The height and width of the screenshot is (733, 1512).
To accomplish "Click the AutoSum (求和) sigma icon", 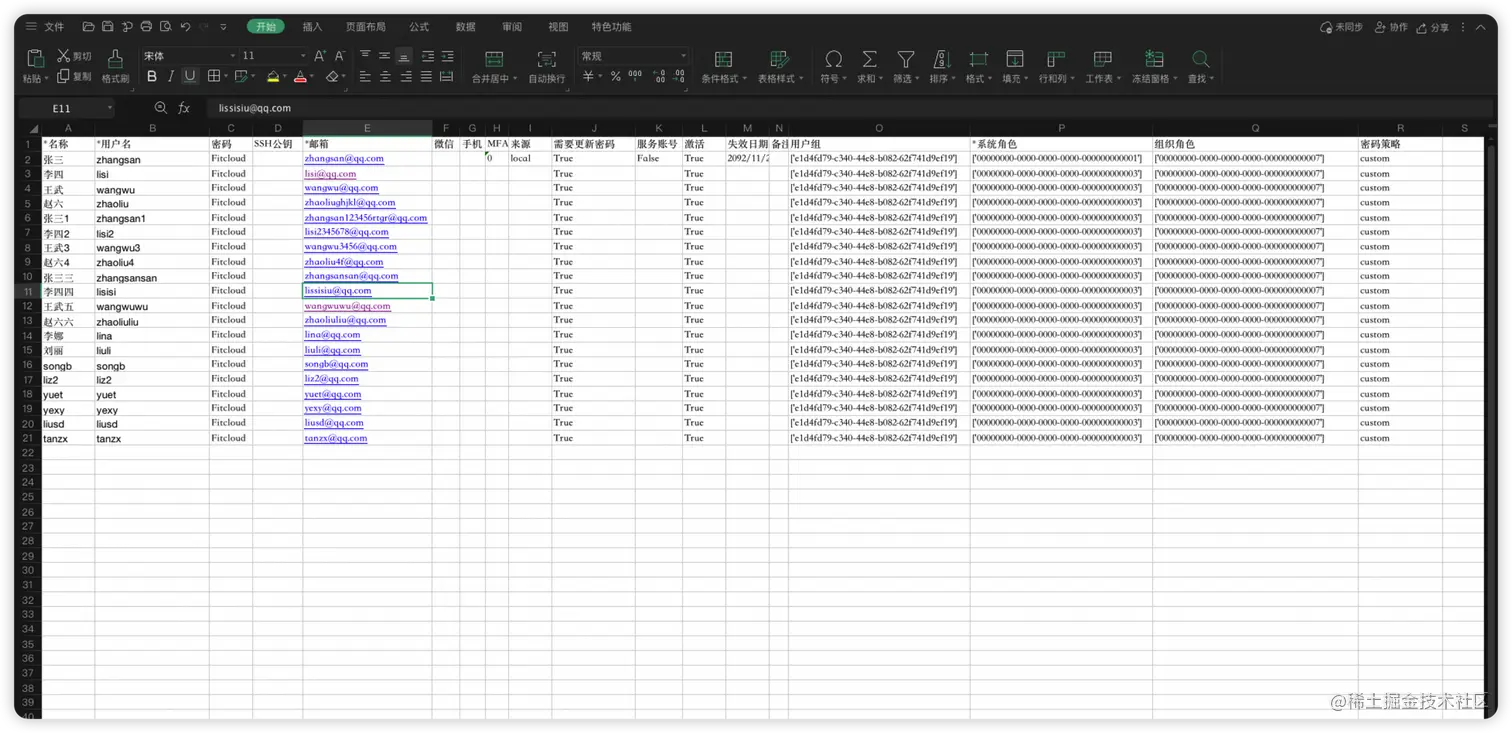I will pos(869,59).
